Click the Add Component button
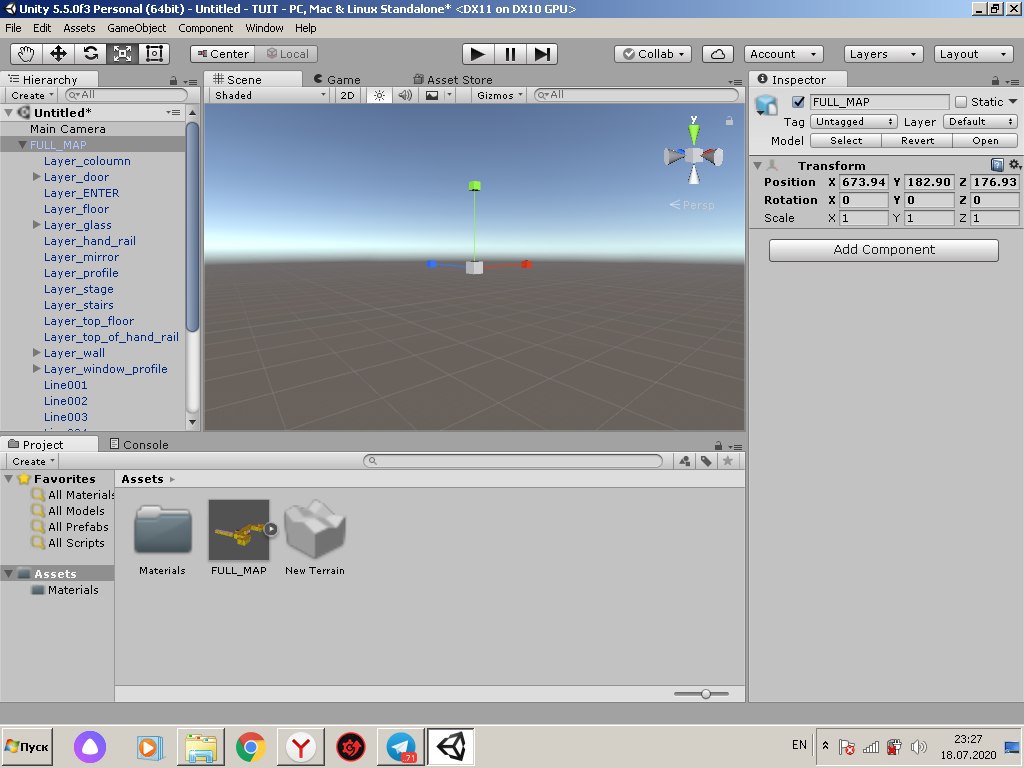Viewport: 1024px width, 768px height. pyautogui.click(x=883, y=250)
